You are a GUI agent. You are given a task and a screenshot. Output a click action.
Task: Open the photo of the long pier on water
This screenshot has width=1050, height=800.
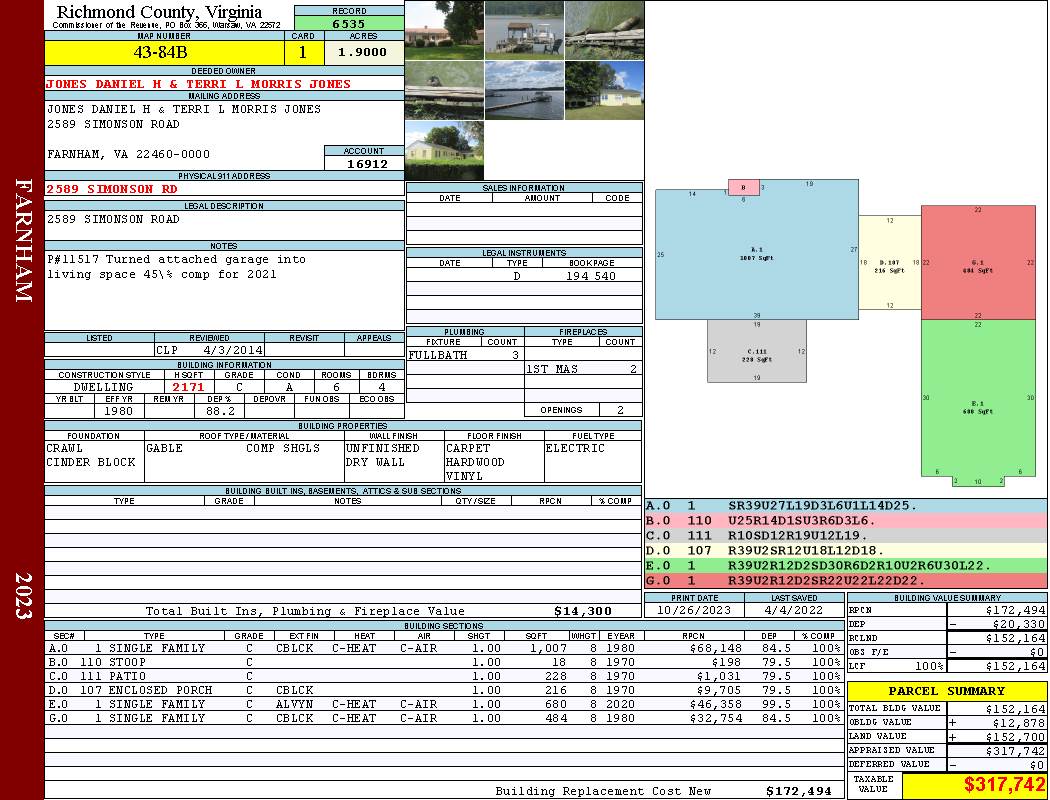coord(523,90)
